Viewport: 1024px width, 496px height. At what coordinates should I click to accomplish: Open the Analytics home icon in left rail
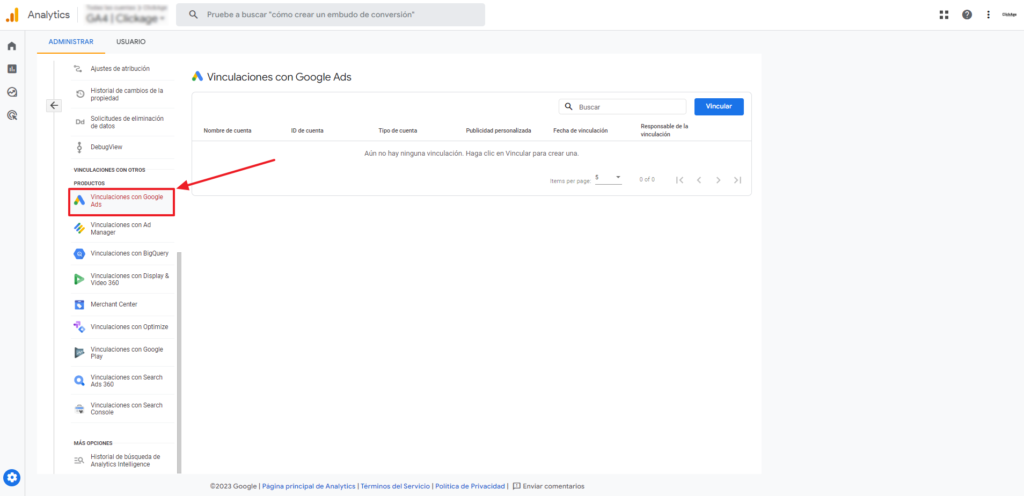(x=11, y=46)
